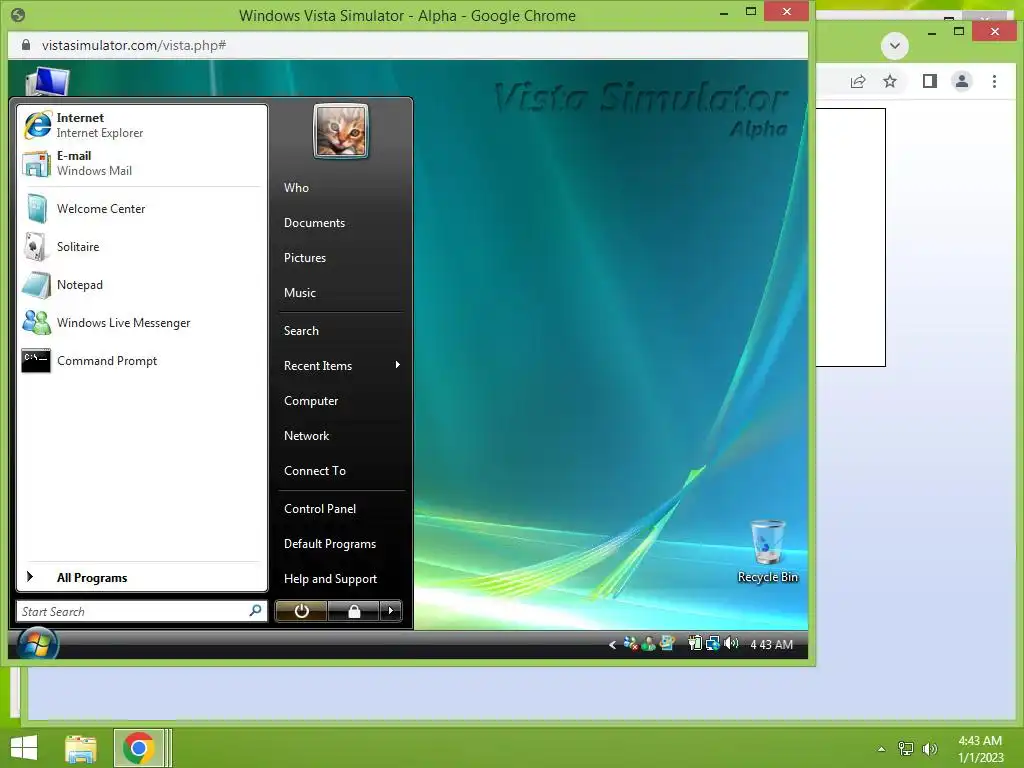Click the Windows tray network icon

pos(905,749)
